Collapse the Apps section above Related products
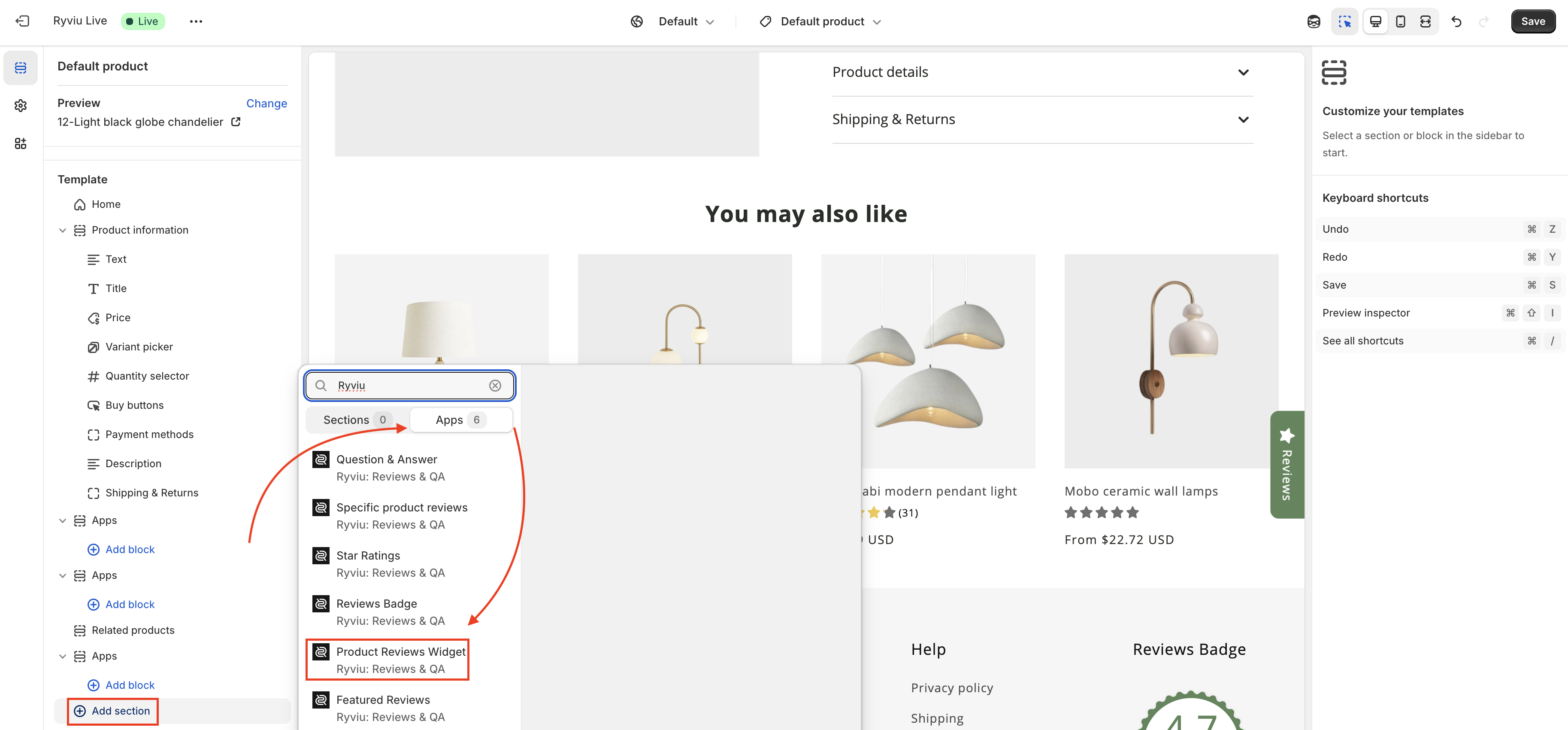This screenshot has width=1568, height=730. click(x=62, y=576)
